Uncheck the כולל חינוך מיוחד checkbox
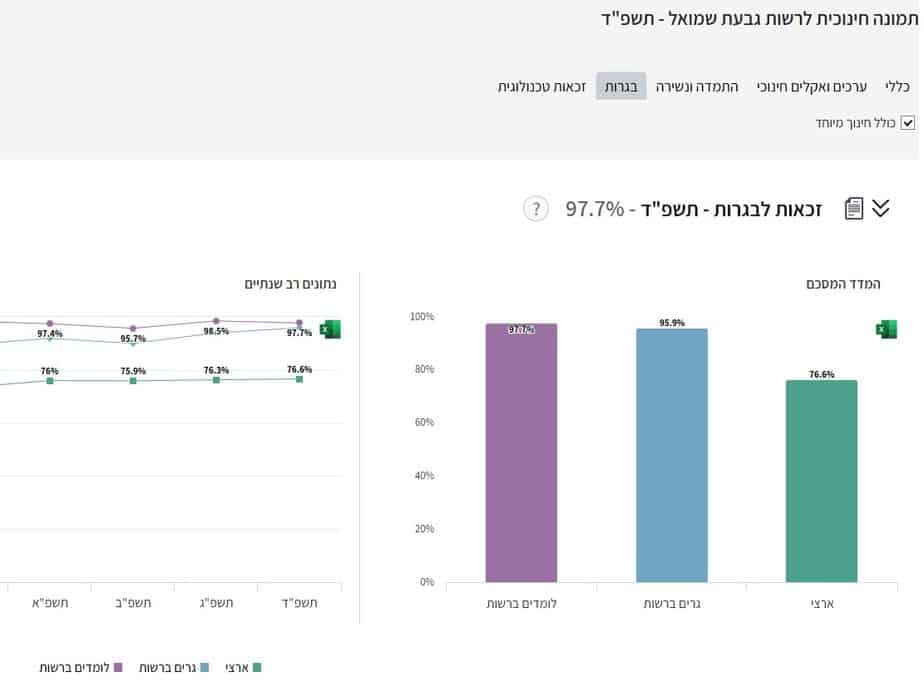The image size is (924, 687). tap(908, 122)
